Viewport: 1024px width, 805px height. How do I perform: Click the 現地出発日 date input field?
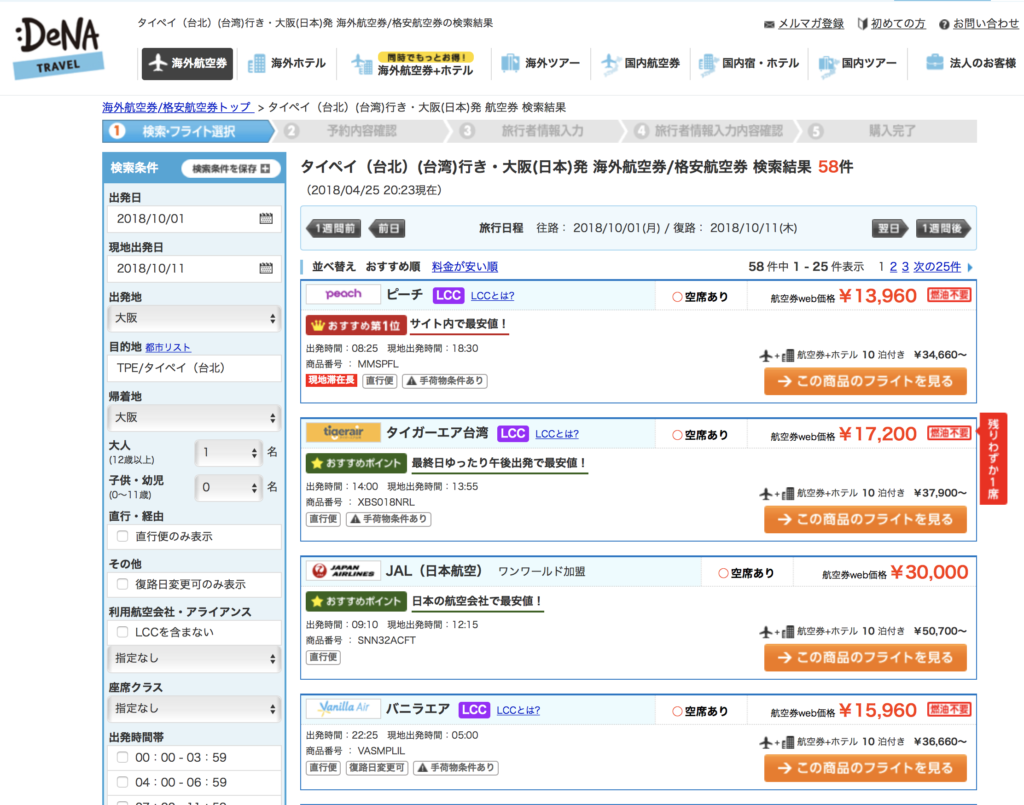coord(194,268)
